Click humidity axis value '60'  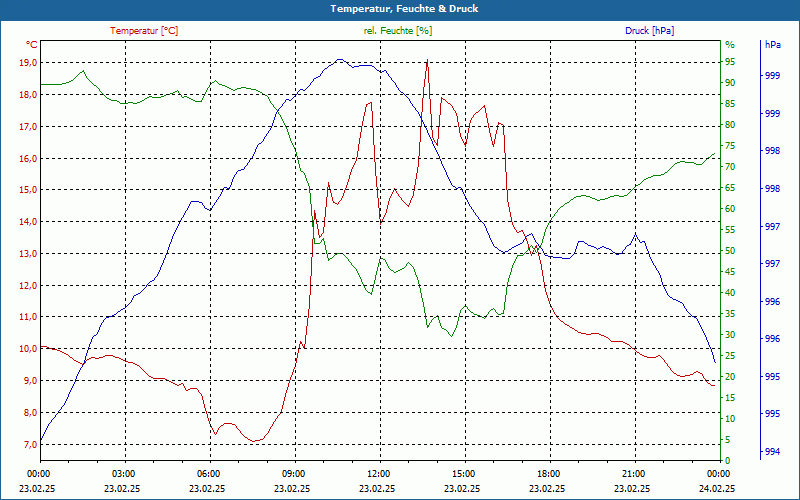coord(730,209)
